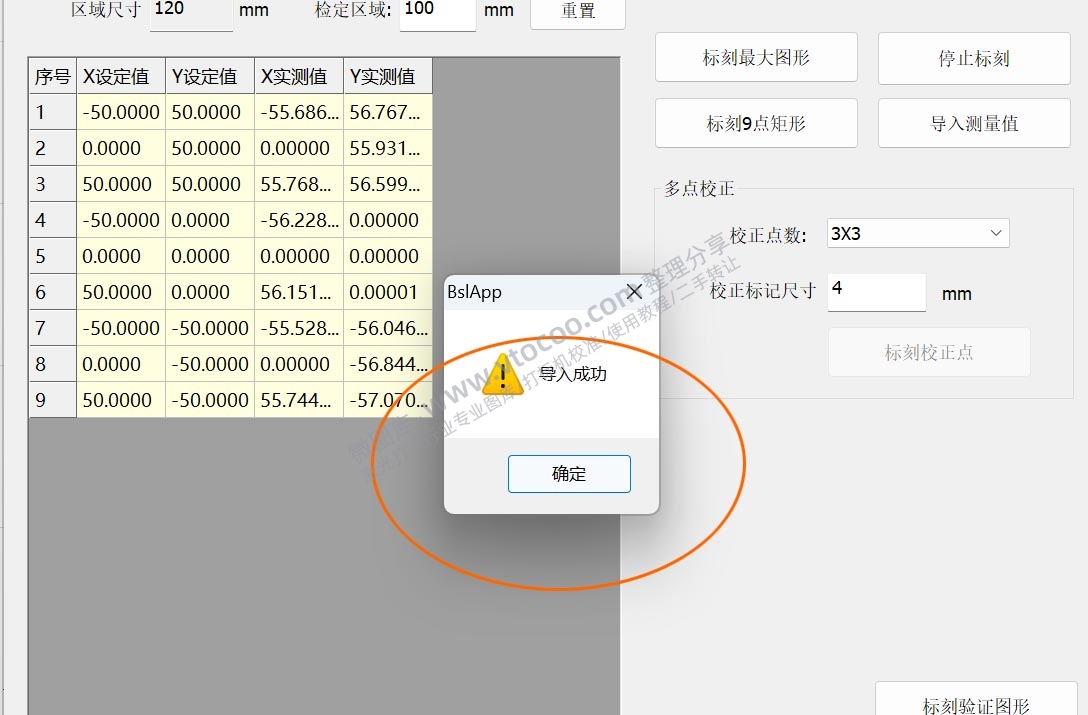Click the 确定 button in the BslApp dialog
The image size is (1088, 715).
pyautogui.click(x=568, y=473)
